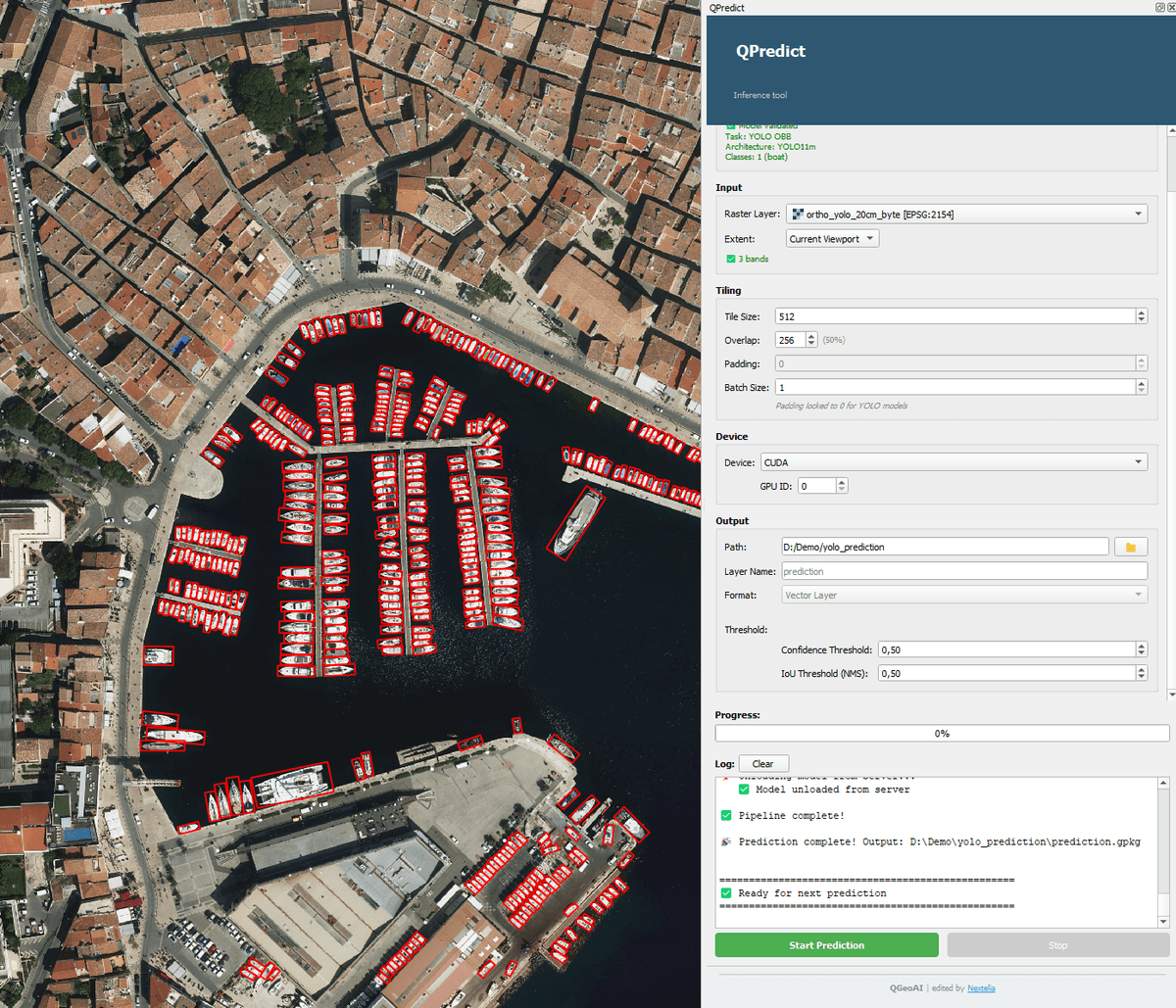The image size is (1176, 1008).
Task: Increase Tile Size with its up arrow
Action: click(x=1141, y=312)
